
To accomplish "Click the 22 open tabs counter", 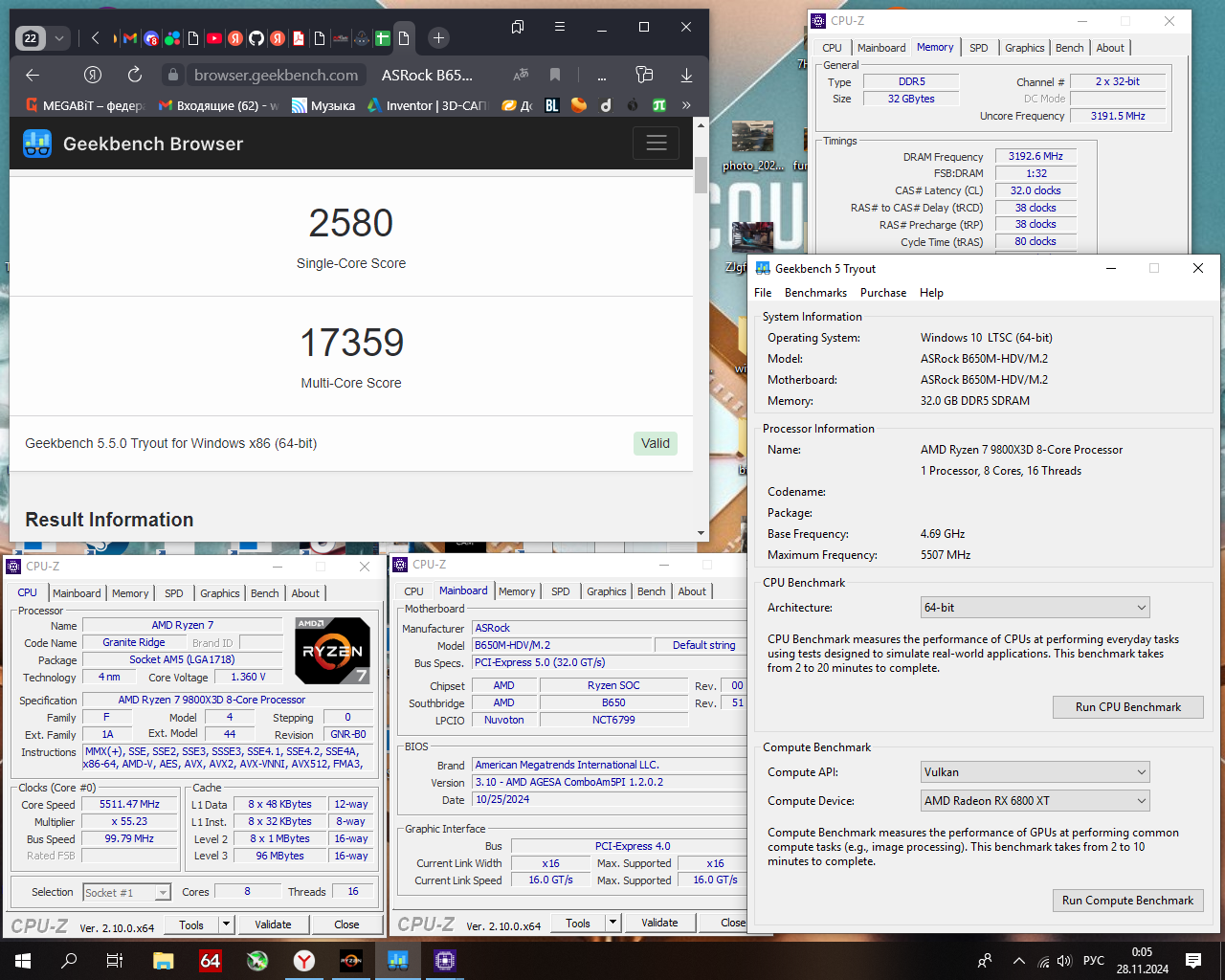I will click(31, 38).
